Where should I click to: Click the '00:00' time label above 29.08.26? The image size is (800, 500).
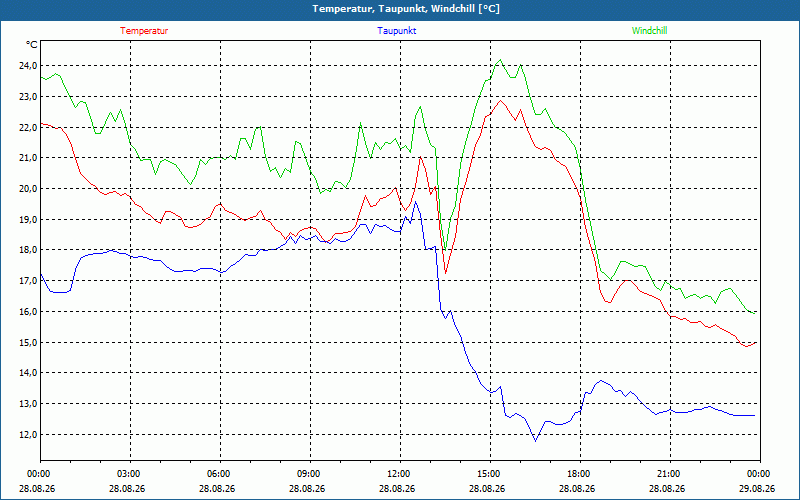758,474
